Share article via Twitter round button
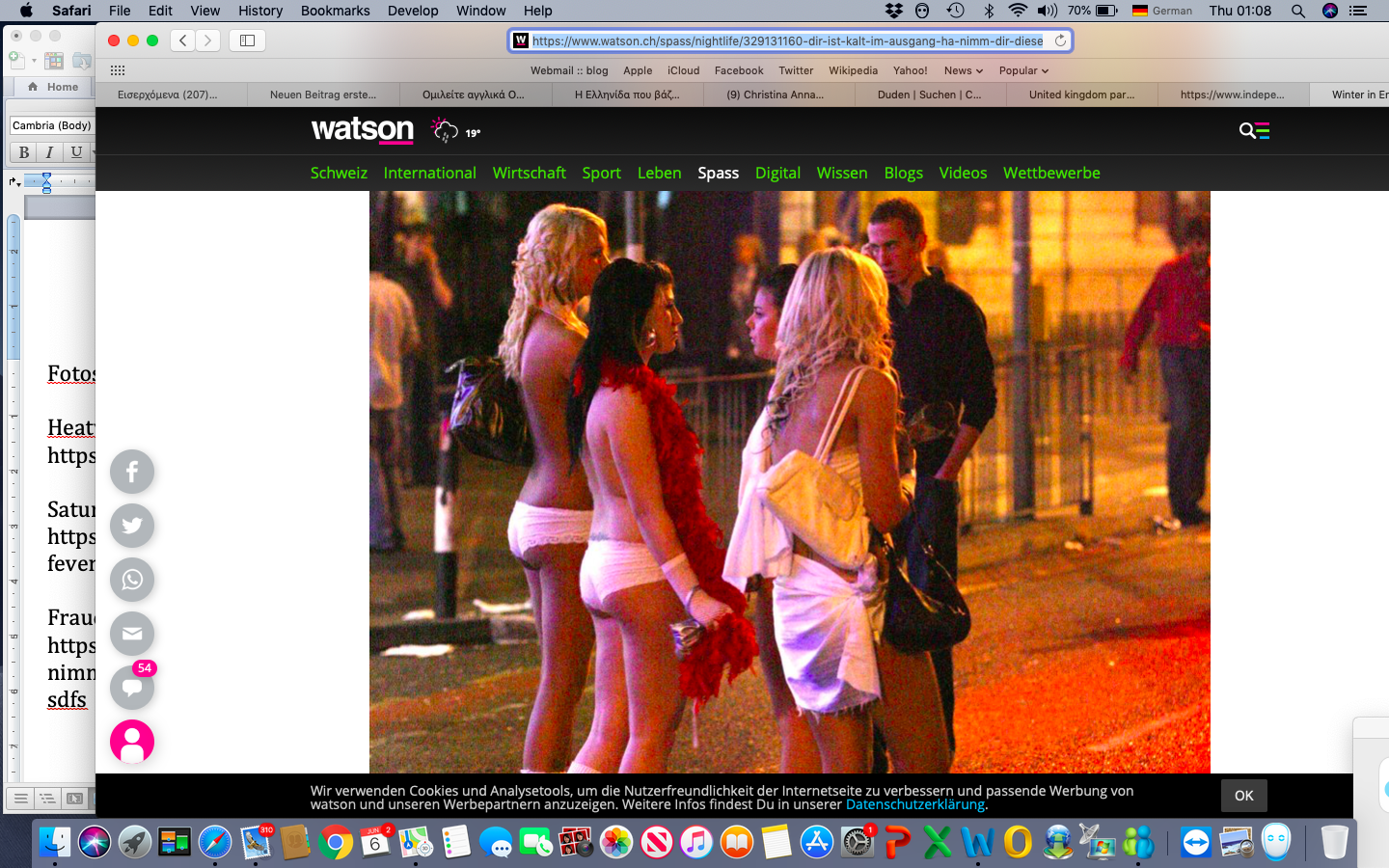1389x868 pixels. pyautogui.click(x=132, y=526)
